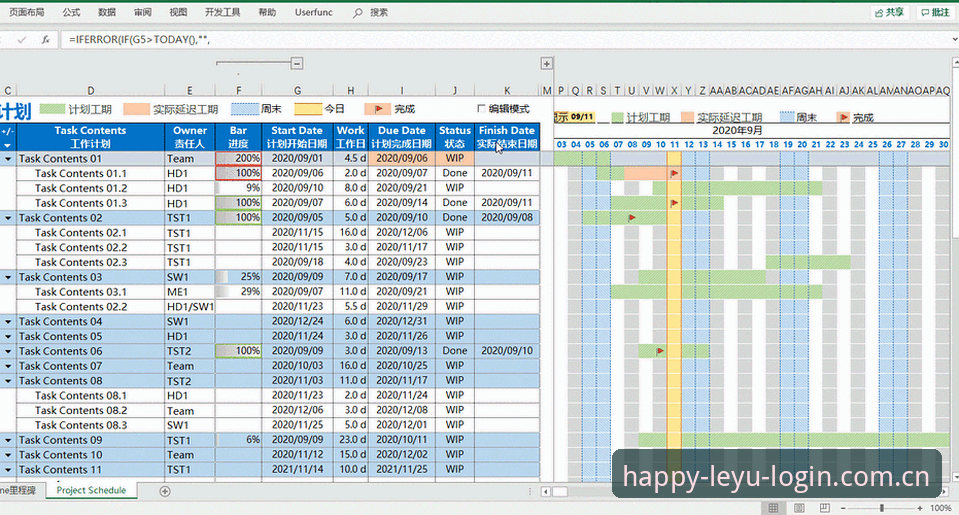Click zoom out minus icon
The height and width of the screenshot is (515, 959).
pyautogui.click(x=843, y=508)
